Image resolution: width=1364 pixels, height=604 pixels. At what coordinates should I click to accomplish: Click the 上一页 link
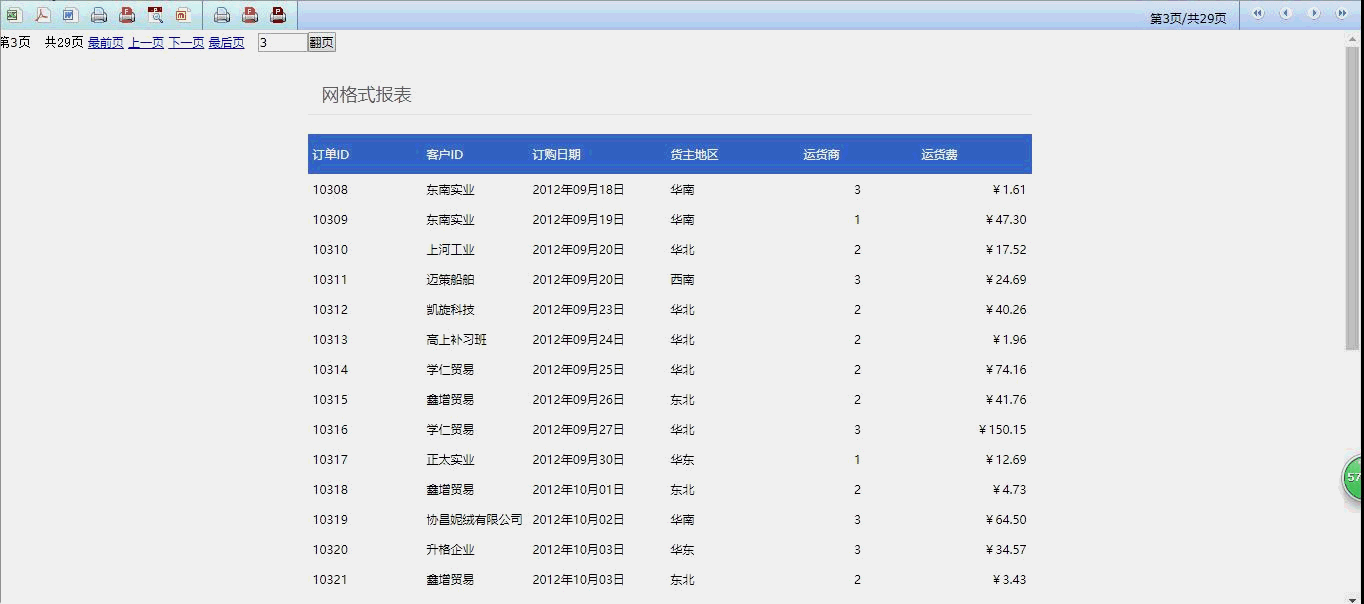pyautogui.click(x=146, y=42)
